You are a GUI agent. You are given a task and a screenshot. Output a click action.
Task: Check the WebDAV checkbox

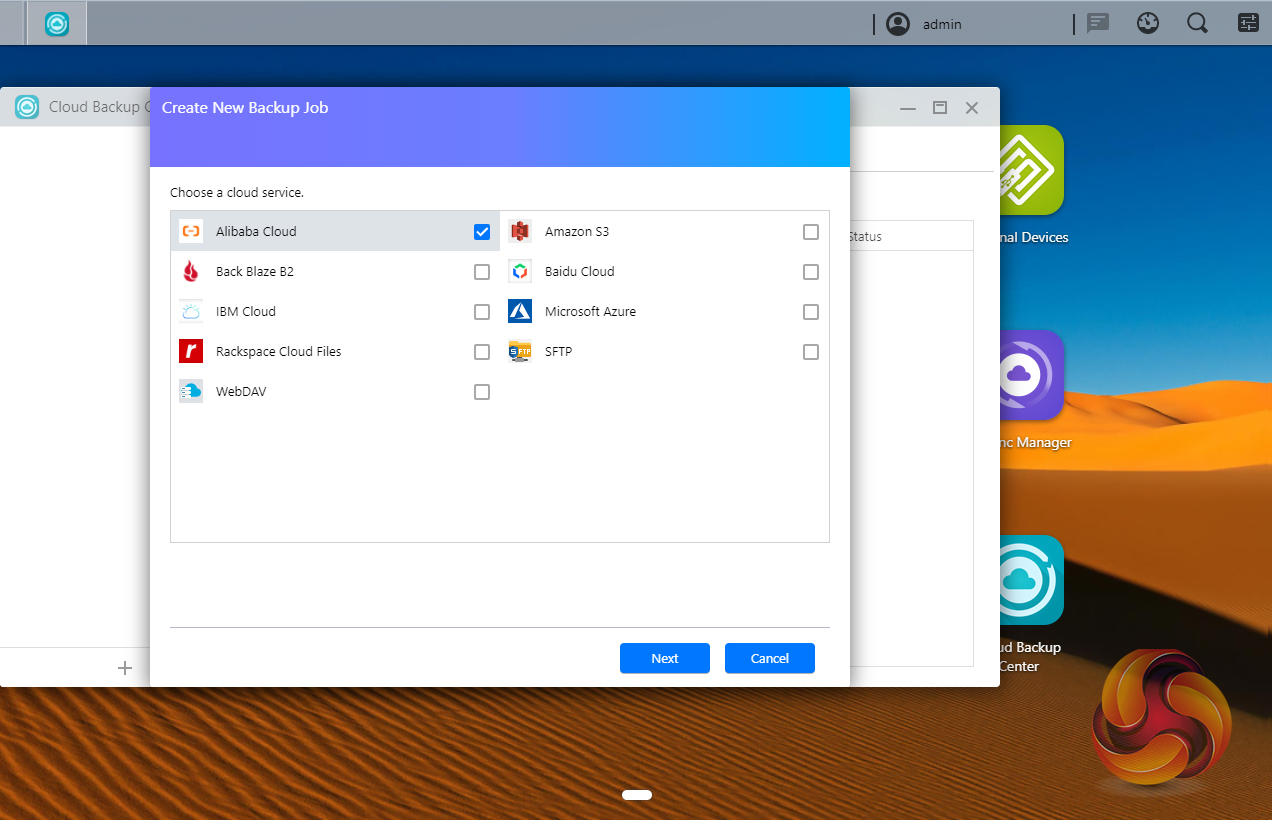482,391
